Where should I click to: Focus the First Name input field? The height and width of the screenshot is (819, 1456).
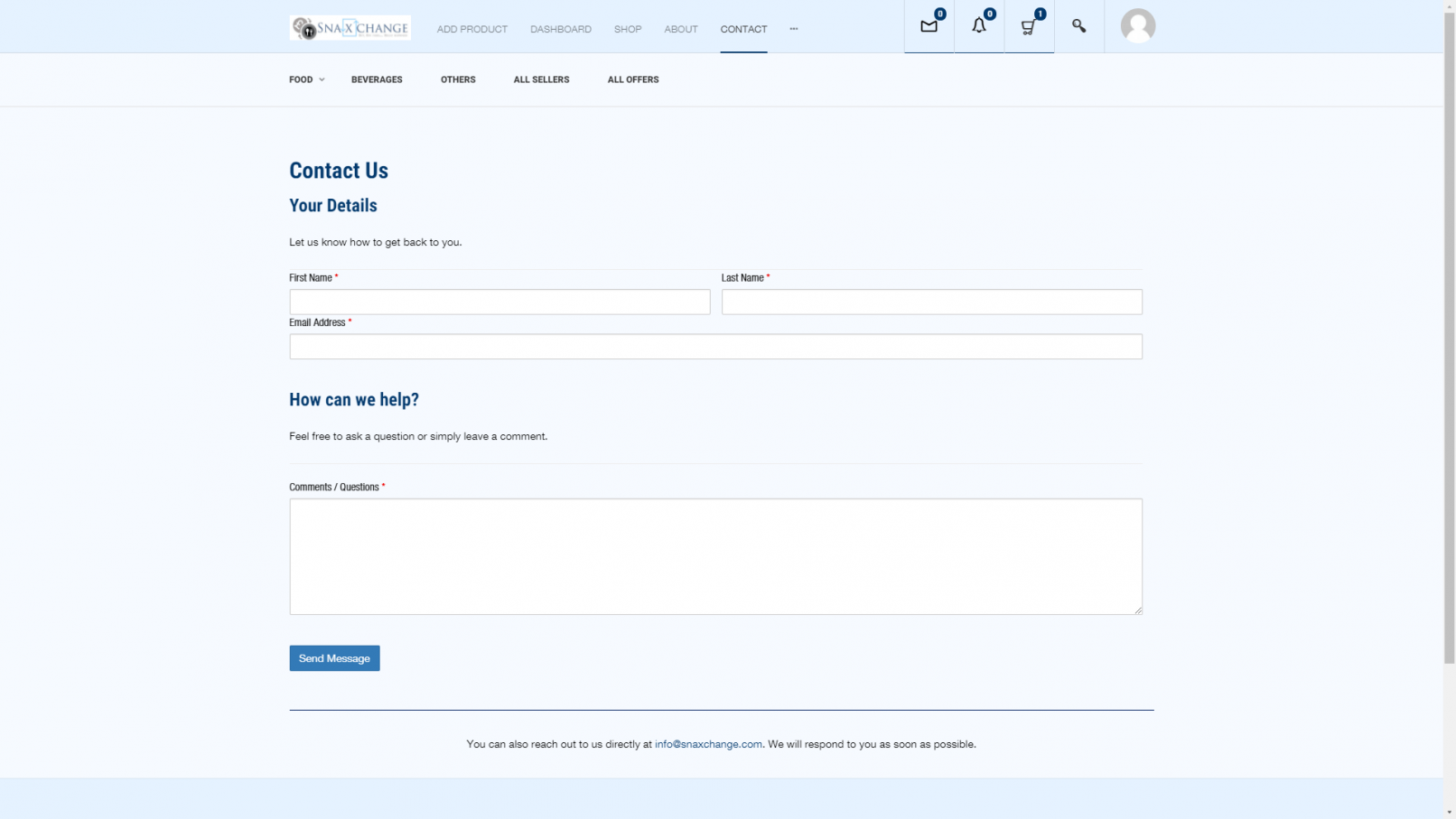[x=499, y=302]
